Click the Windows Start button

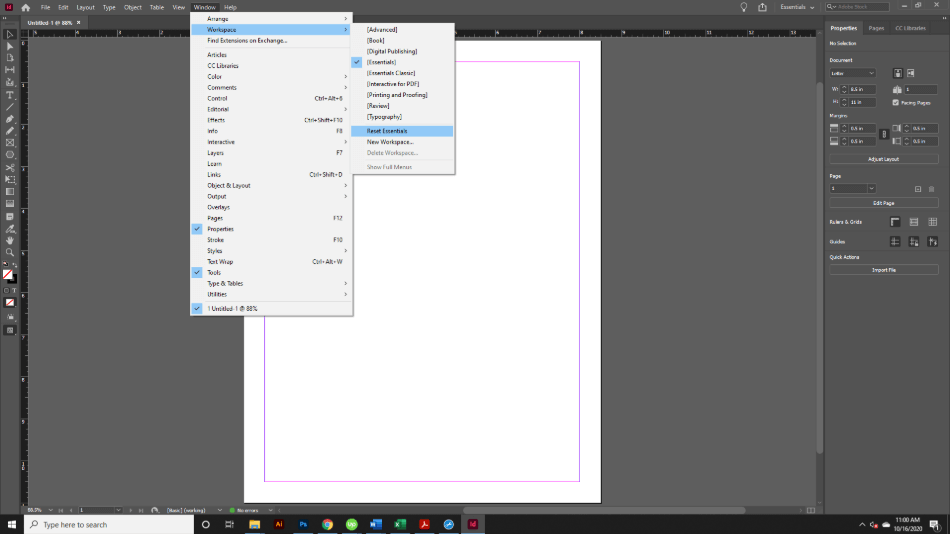pyautogui.click(x=12, y=524)
